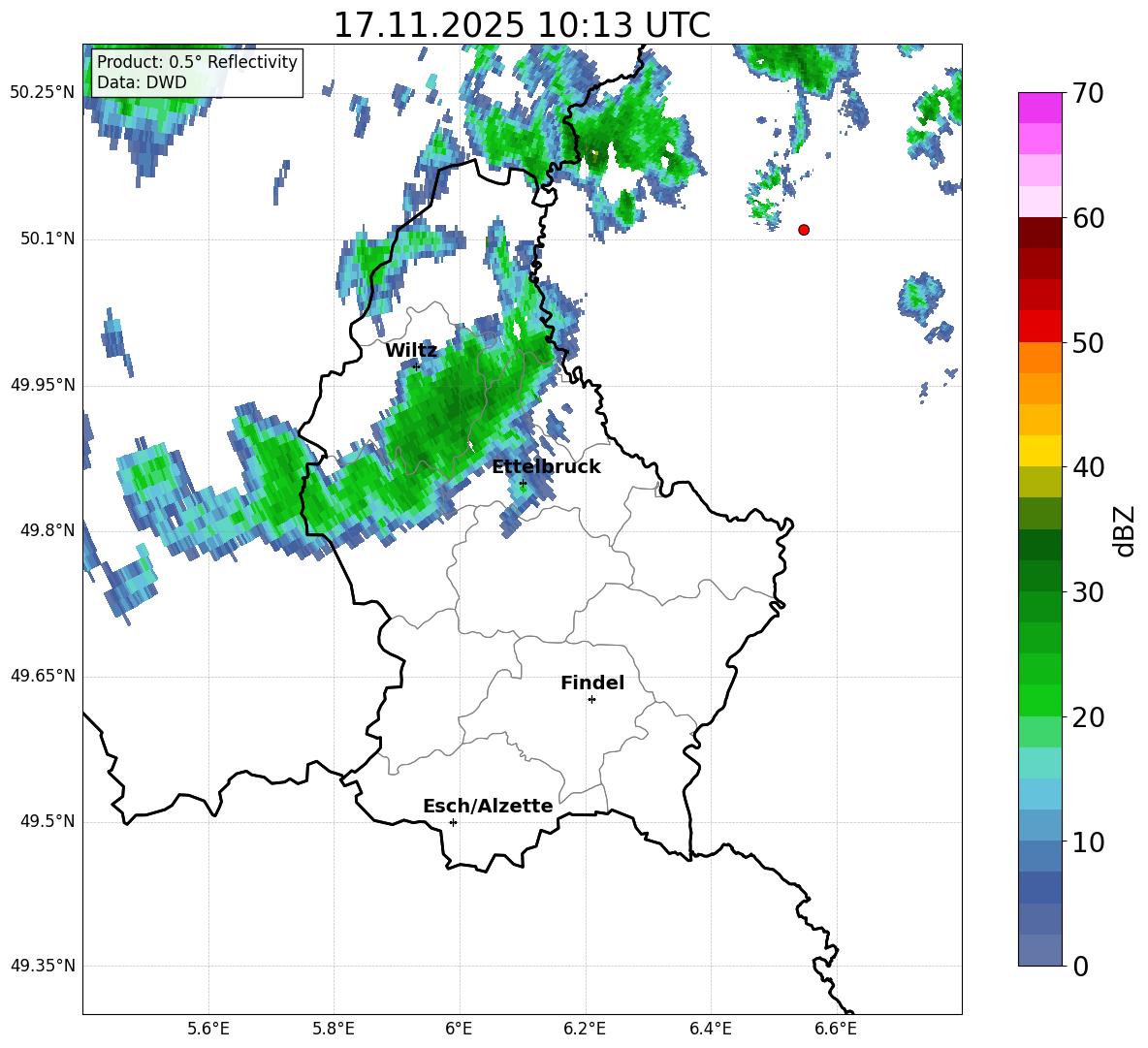1148x1048 pixels.
Task: Click the 6.4°E longitude label
Action: point(710,1029)
